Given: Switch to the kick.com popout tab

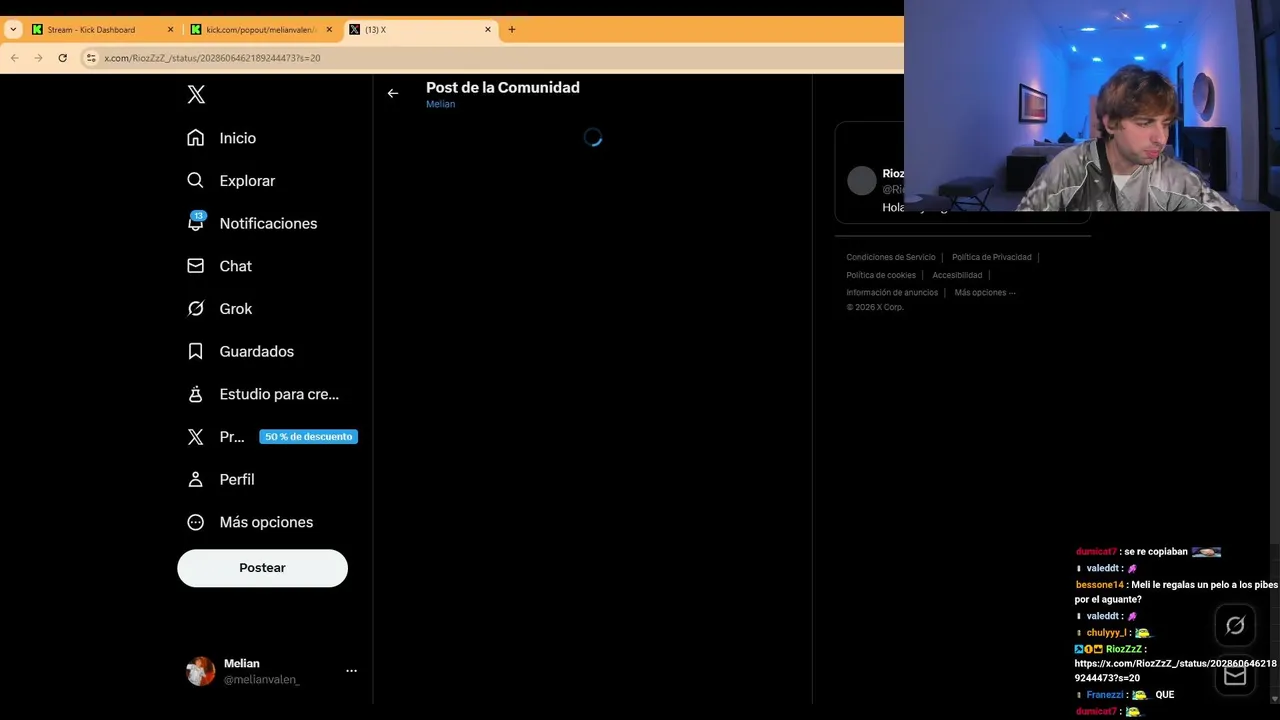Looking at the screenshot, I should point(261,30).
